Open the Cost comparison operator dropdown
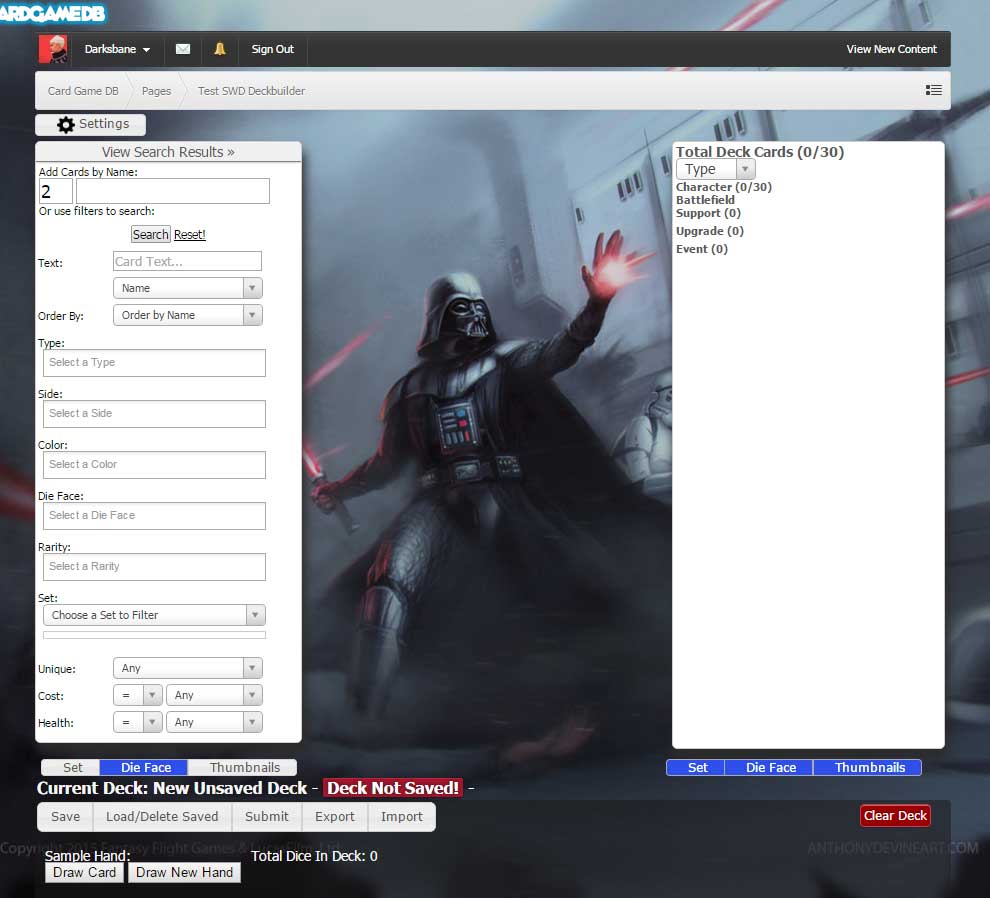 pyautogui.click(x=138, y=695)
